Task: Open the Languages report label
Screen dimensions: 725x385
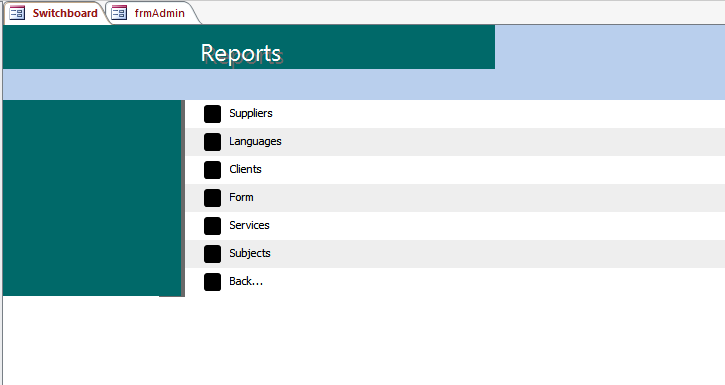Action: 255,141
